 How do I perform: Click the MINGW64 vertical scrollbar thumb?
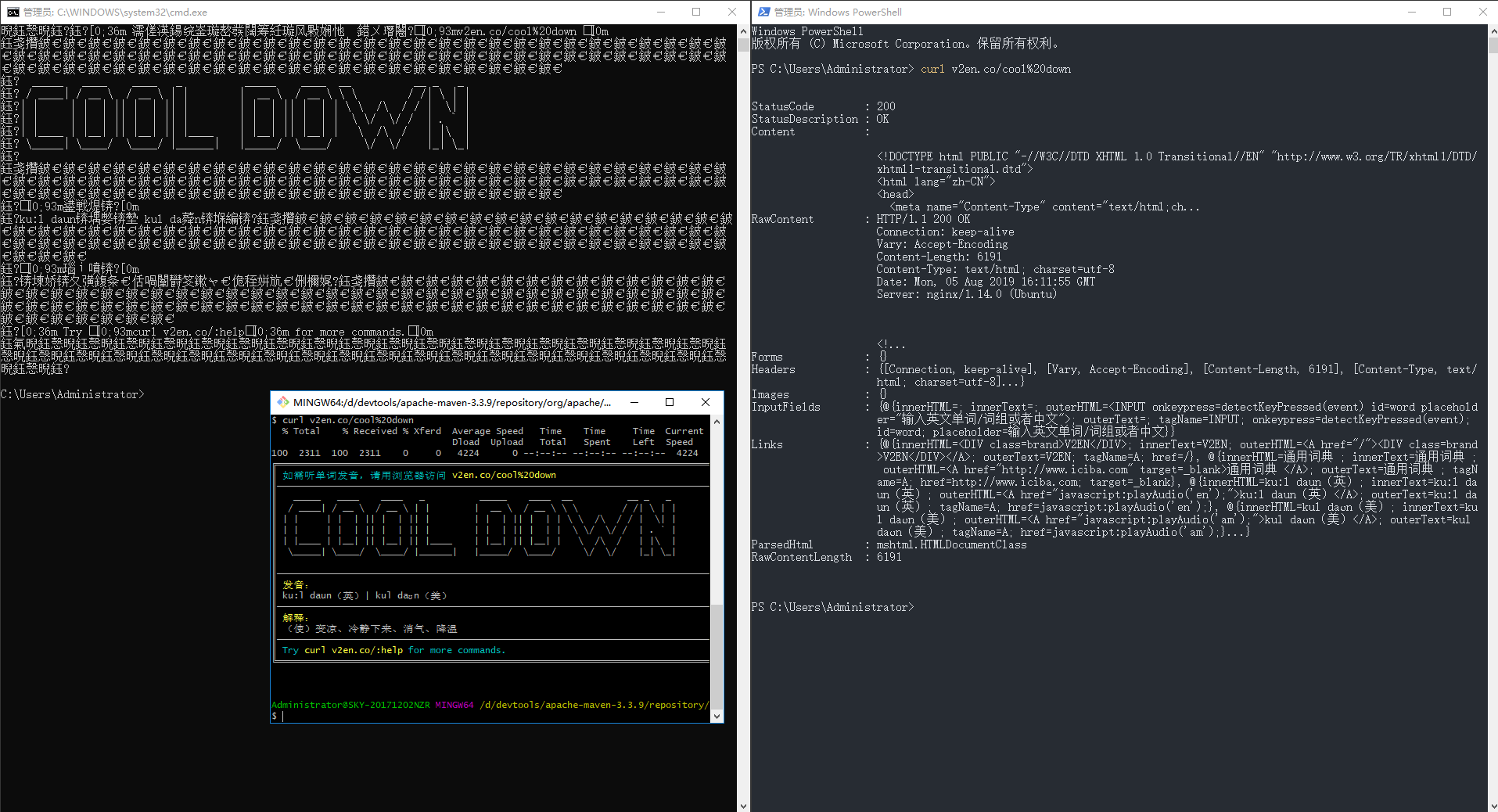(717, 656)
